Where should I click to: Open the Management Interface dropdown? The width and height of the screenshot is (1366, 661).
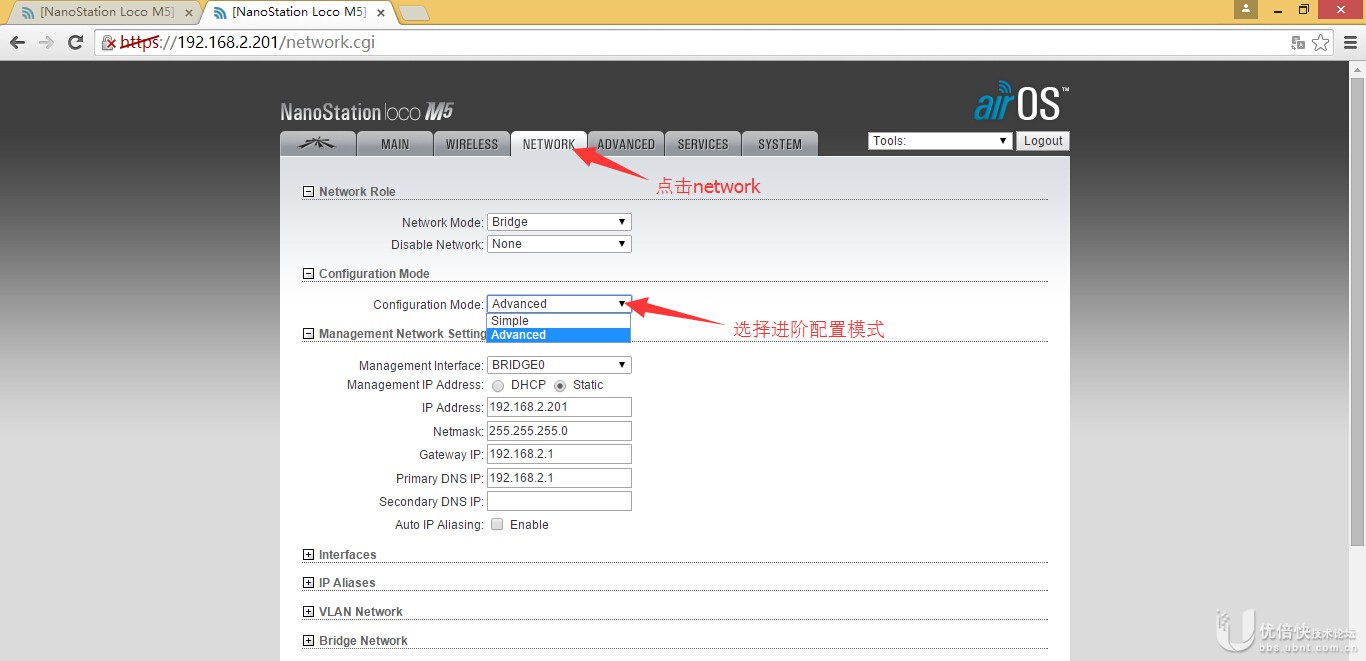559,365
